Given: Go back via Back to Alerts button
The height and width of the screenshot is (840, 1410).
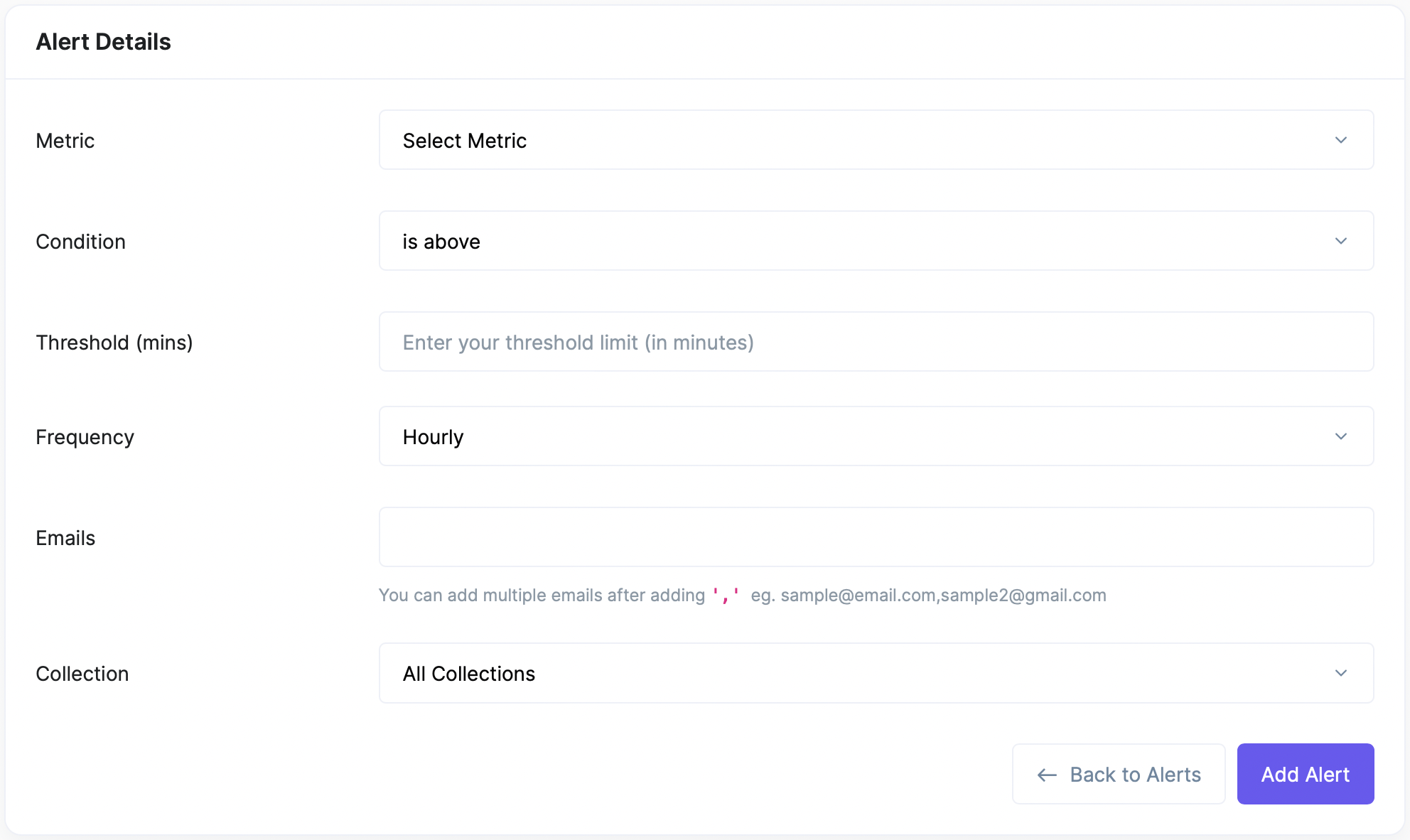Looking at the screenshot, I should coord(1119,774).
